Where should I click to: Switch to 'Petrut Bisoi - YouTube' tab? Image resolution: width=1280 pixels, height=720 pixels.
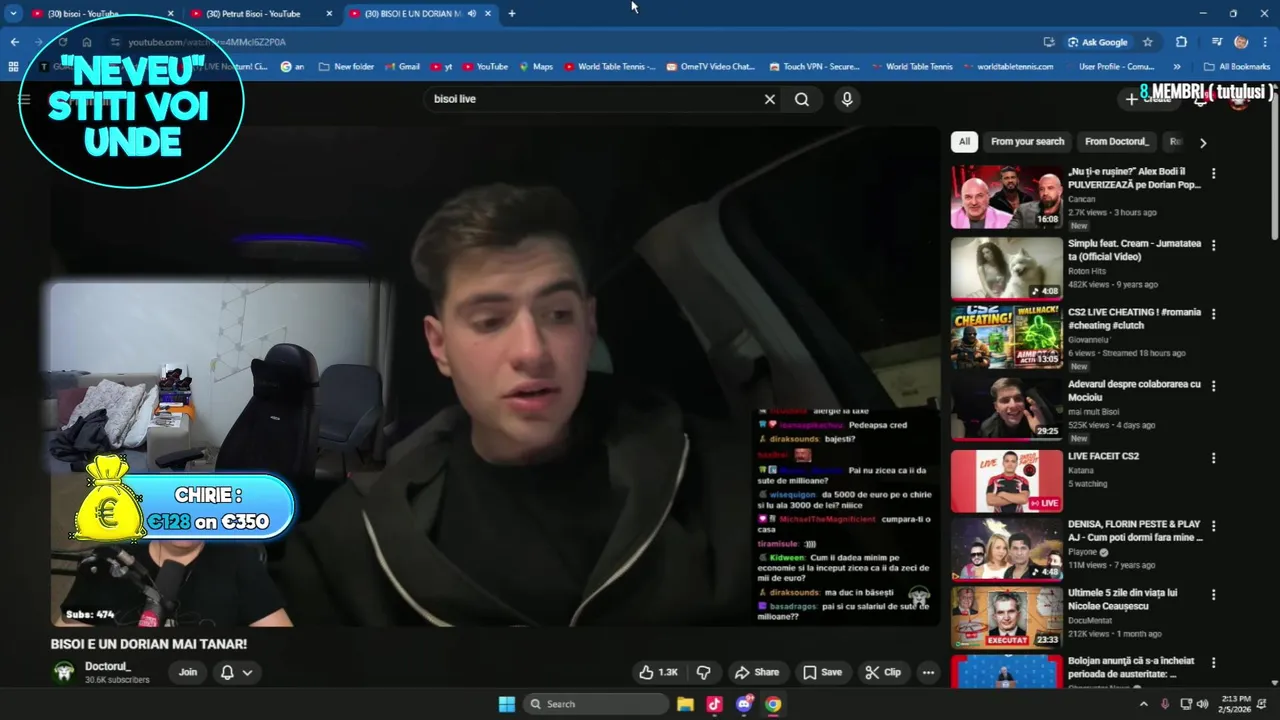point(260,14)
